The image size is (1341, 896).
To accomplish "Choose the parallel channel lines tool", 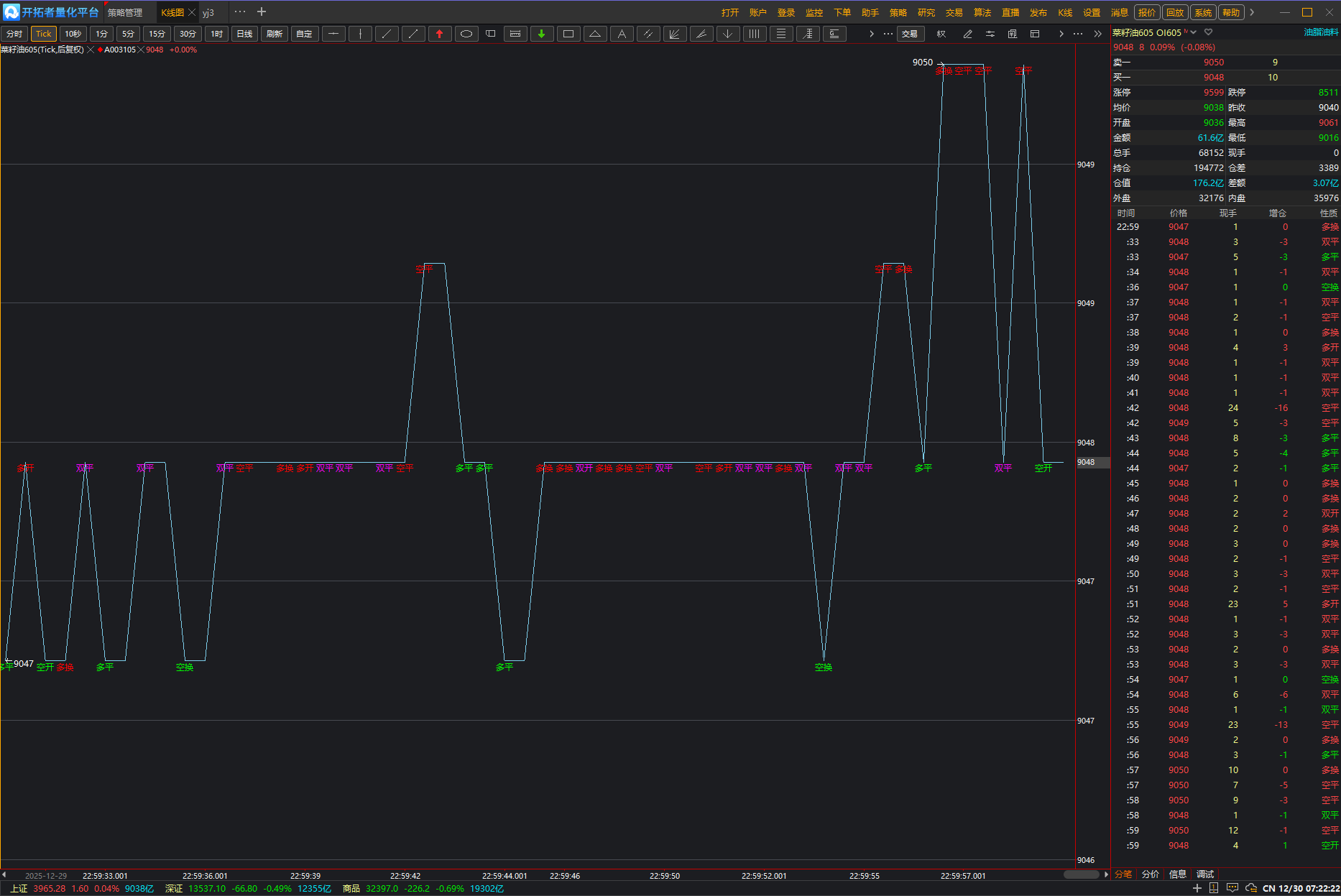I will (648, 34).
